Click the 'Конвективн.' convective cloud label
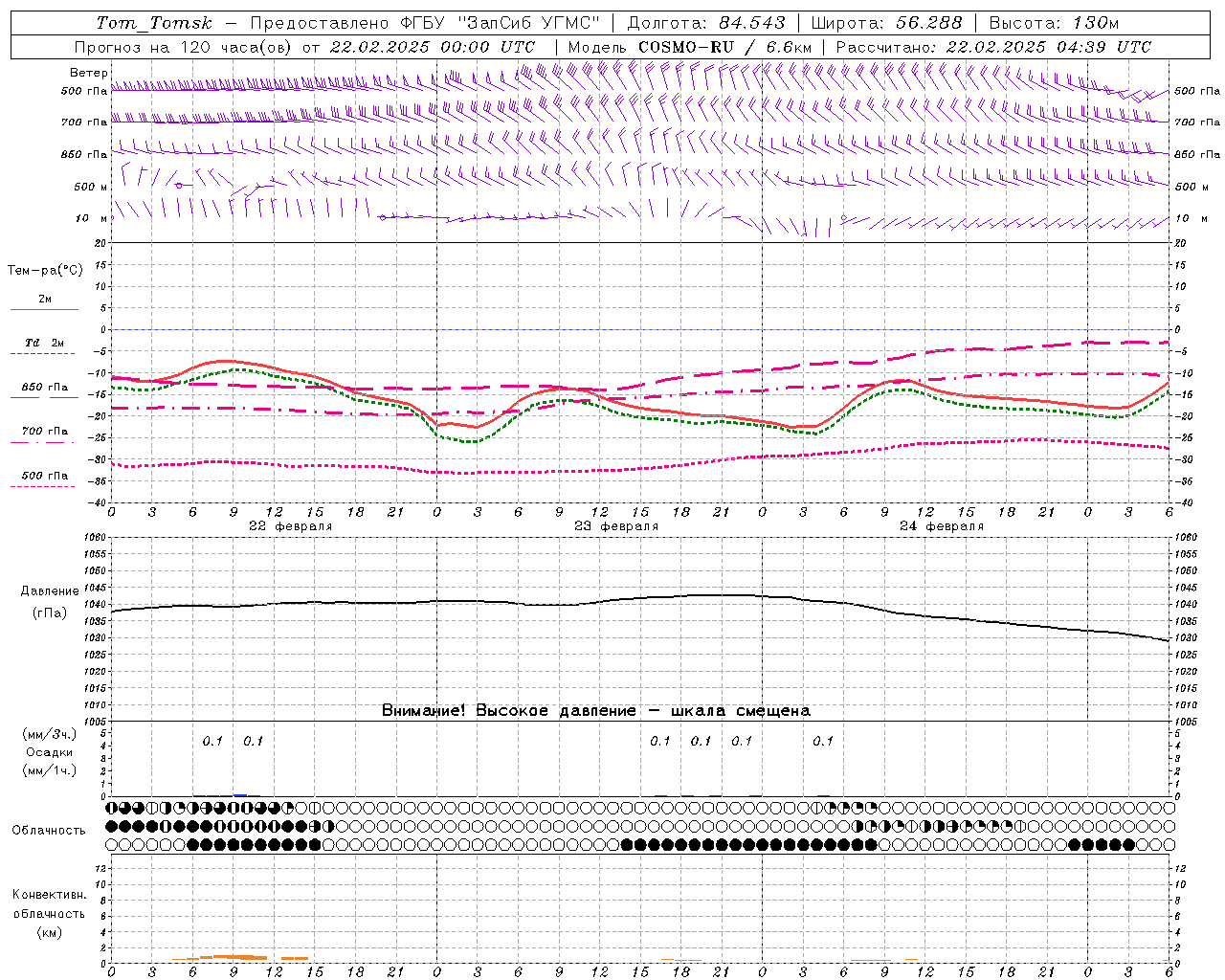 (x=49, y=895)
